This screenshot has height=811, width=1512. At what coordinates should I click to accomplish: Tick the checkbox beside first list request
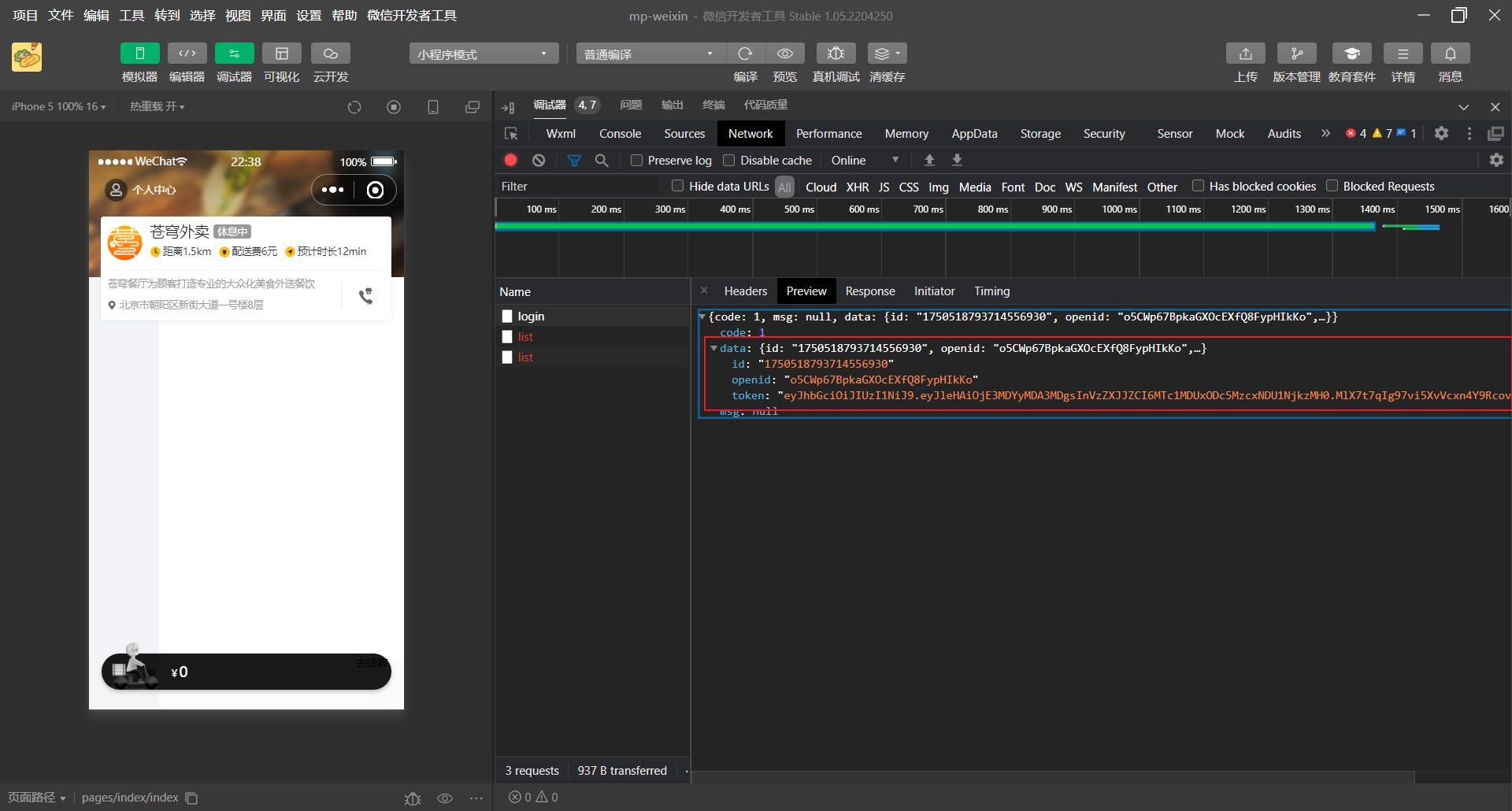click(x=507, y=336)
